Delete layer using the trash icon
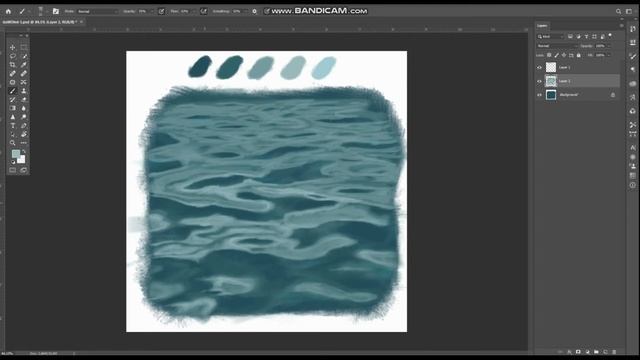 point(614,352)
